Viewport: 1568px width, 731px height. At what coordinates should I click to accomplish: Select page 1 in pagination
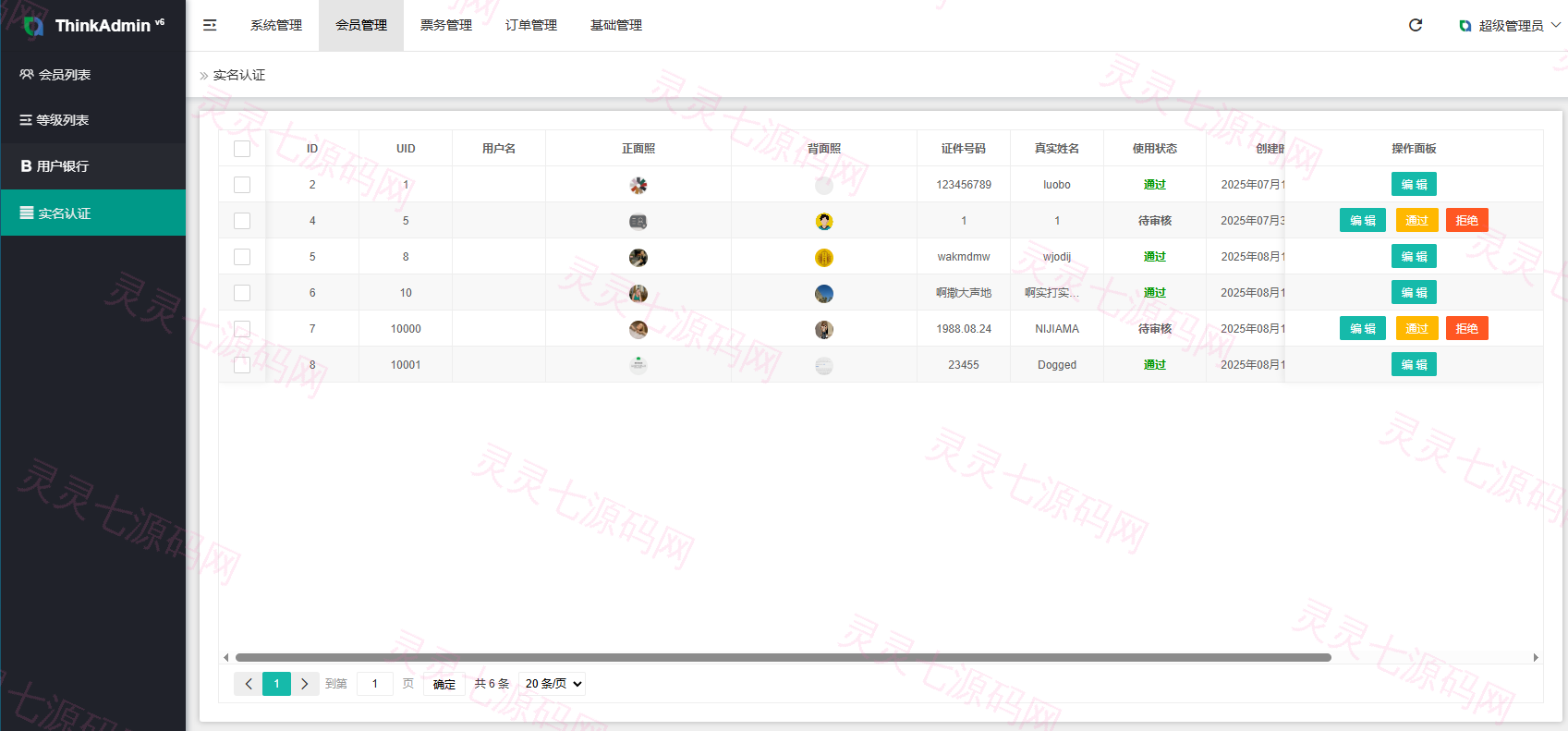276,684
